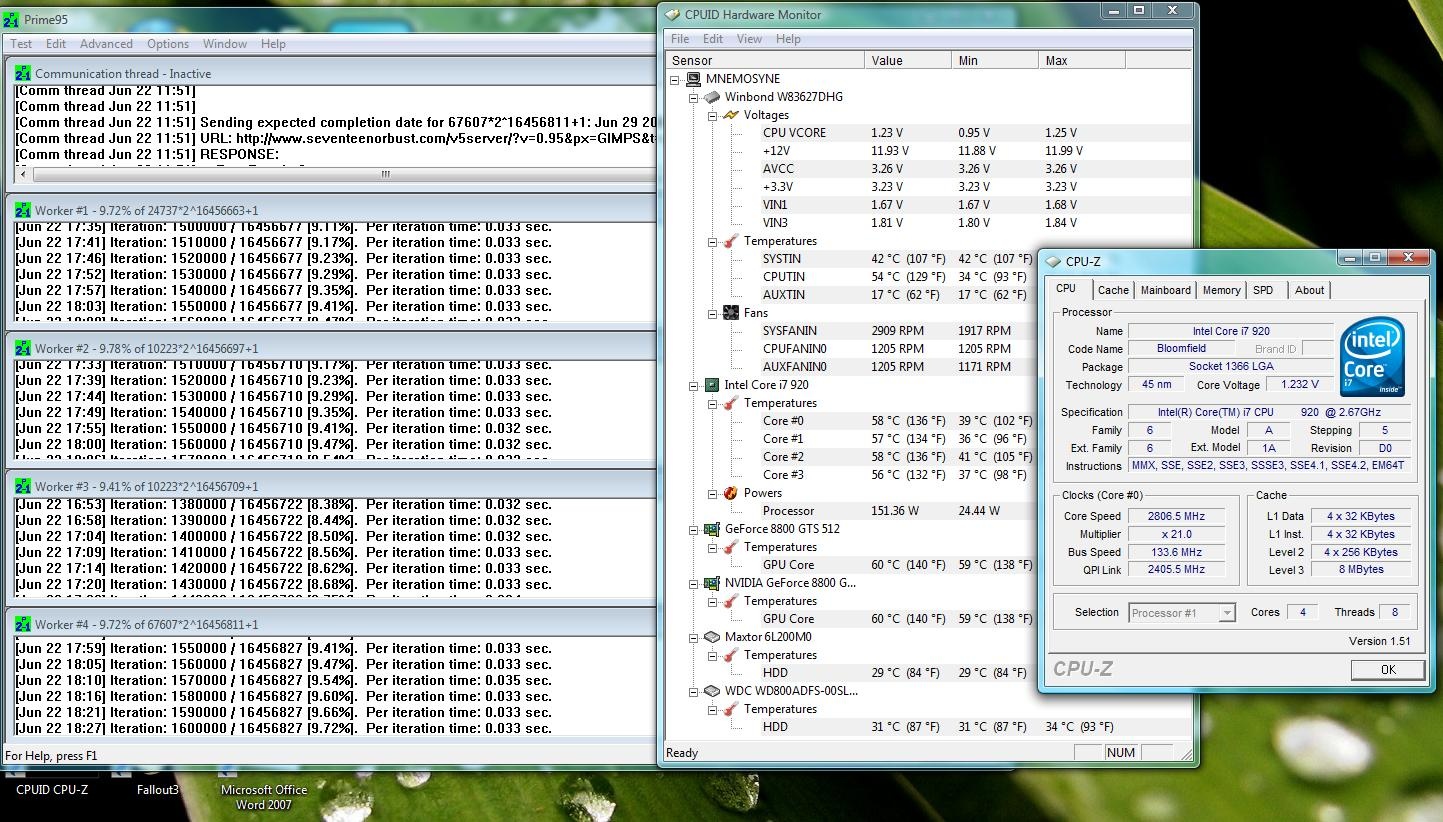
Task: Click the CPU-Z title bar icon
Action: (1053, 262)
